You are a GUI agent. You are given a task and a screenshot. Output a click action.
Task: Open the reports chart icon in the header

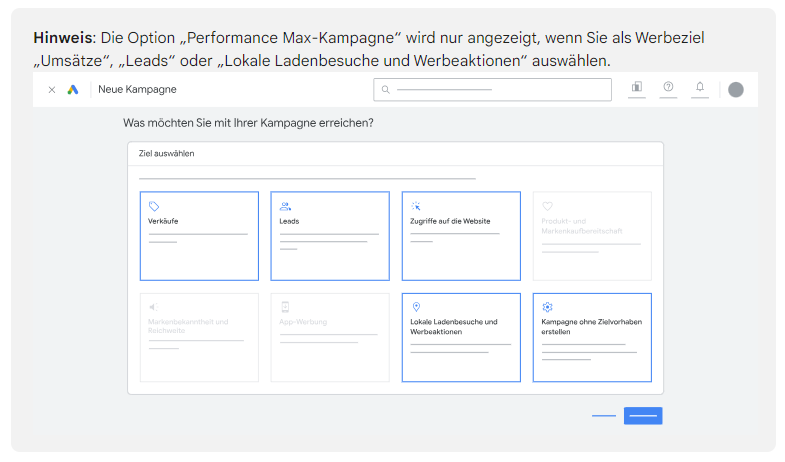[637, 87]
